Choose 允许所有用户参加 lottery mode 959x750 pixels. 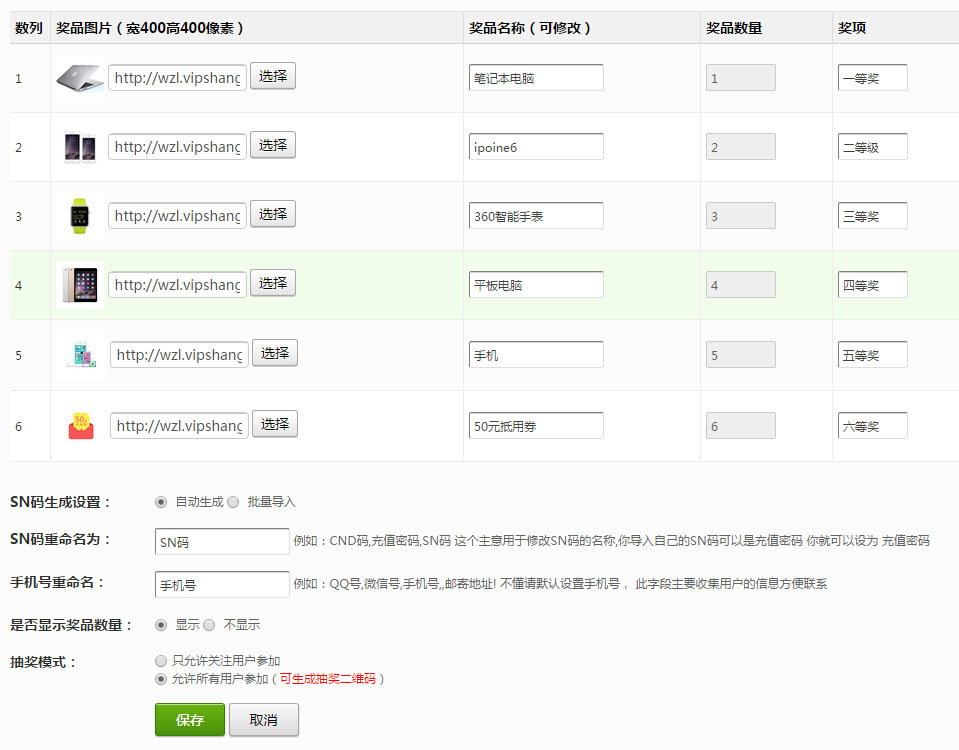[x=161, y=679]
